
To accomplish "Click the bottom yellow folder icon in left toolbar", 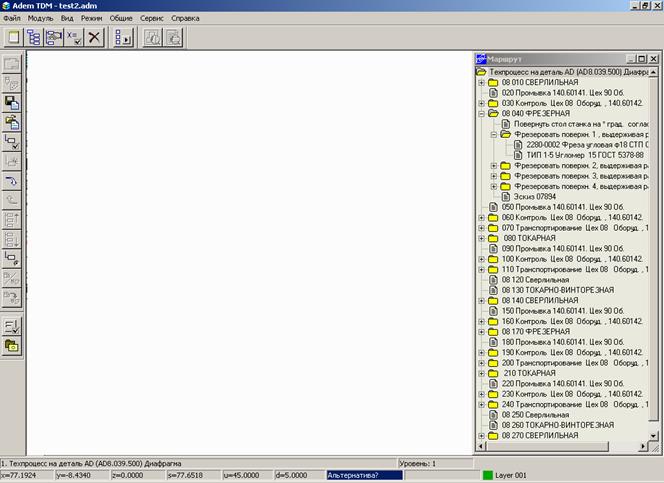I will coord(13,345).
